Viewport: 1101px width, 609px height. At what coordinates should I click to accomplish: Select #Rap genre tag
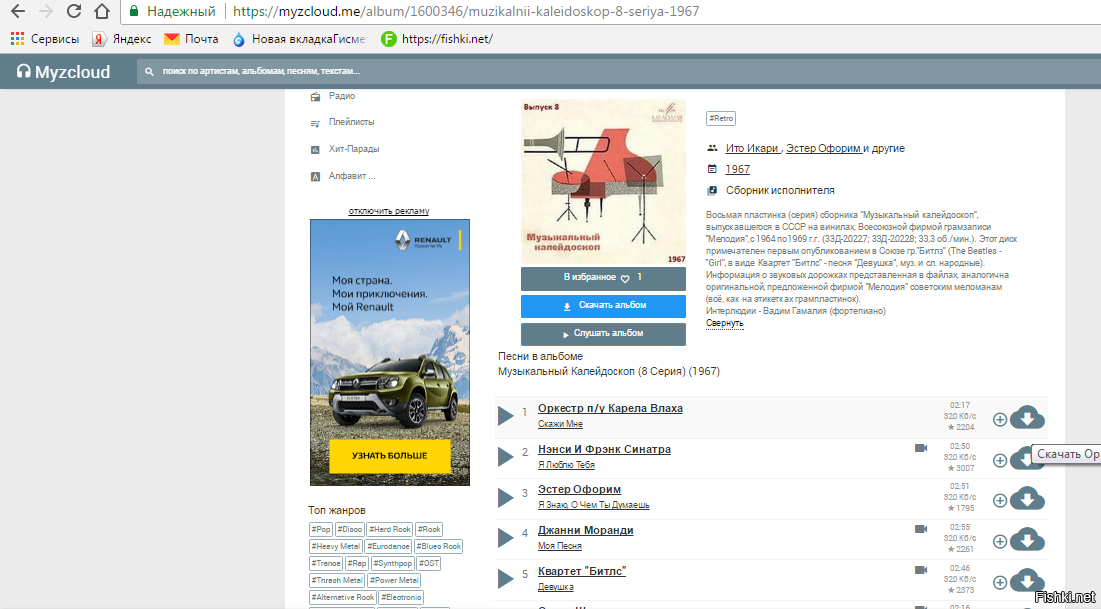pos(357,563)
